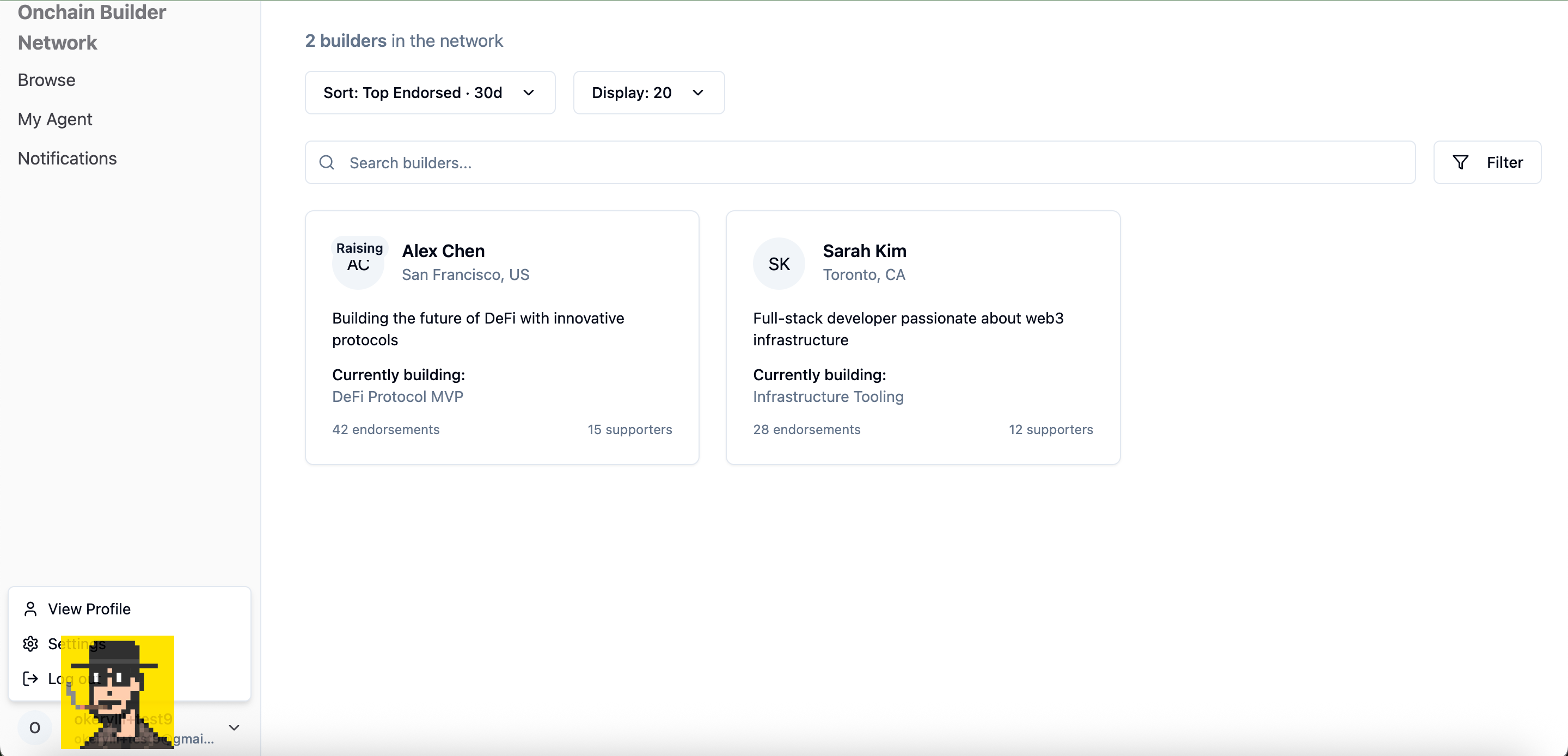The width and height of the screenshot is (1568, 756).
Task: Open My Agent sidebar item
Action: [x=55, y=119]
